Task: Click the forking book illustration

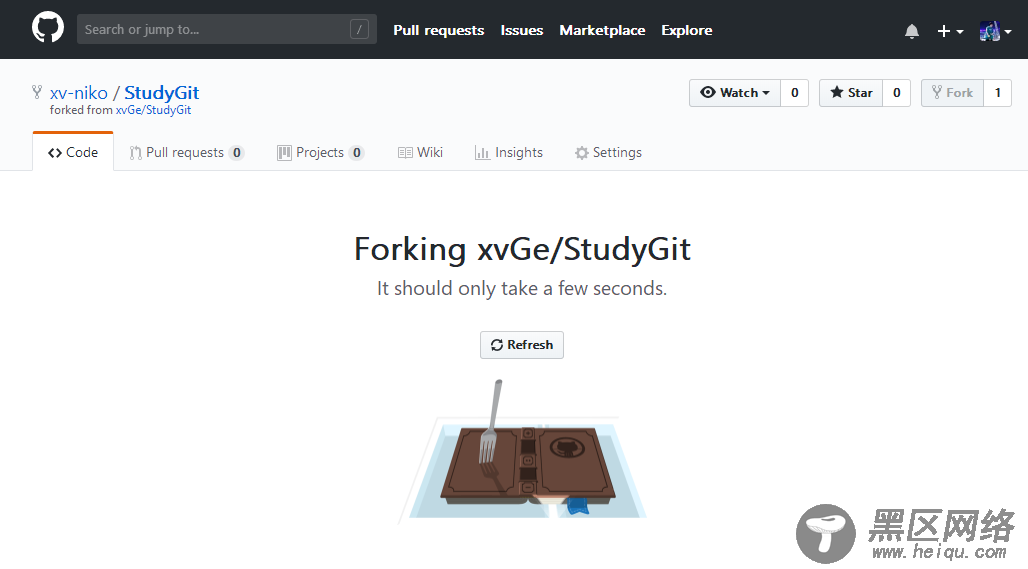Action: [523, 451]
